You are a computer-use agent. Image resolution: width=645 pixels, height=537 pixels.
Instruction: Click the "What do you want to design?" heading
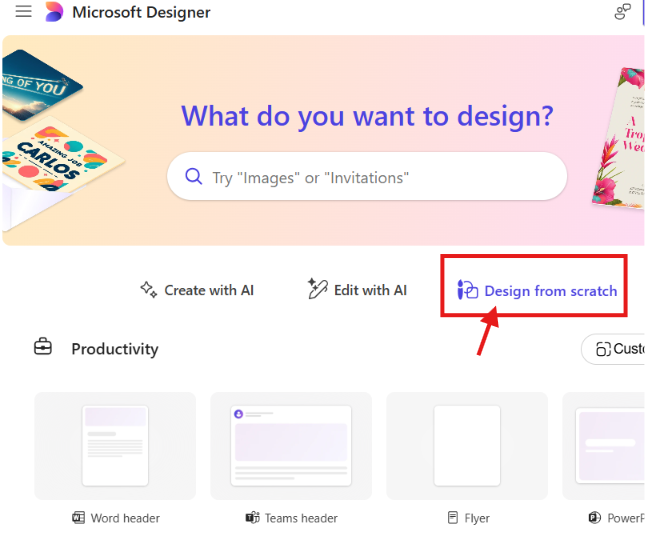[367, 116]
